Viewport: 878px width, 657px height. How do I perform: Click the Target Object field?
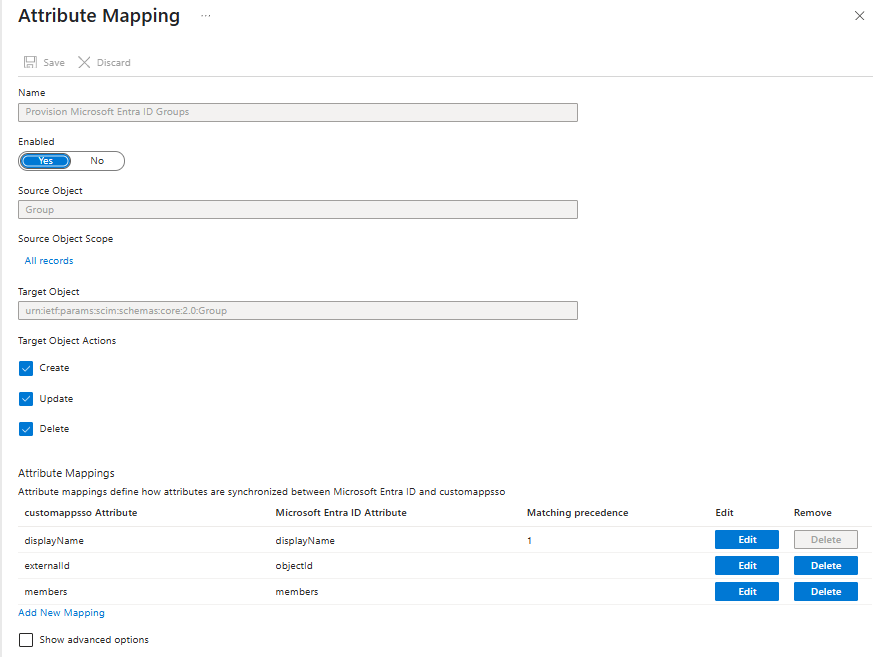point(298,311)
